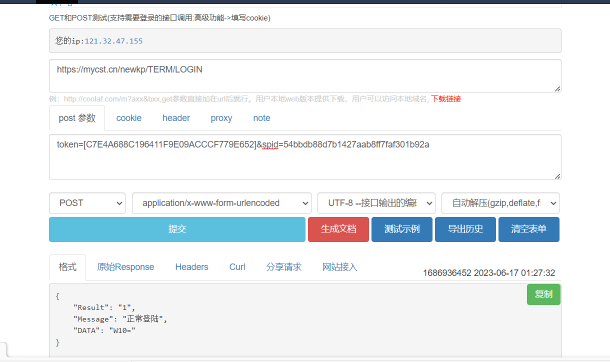Click the red 下载链接 link
This screenshot has width=610, height=362.
(446, 99)
